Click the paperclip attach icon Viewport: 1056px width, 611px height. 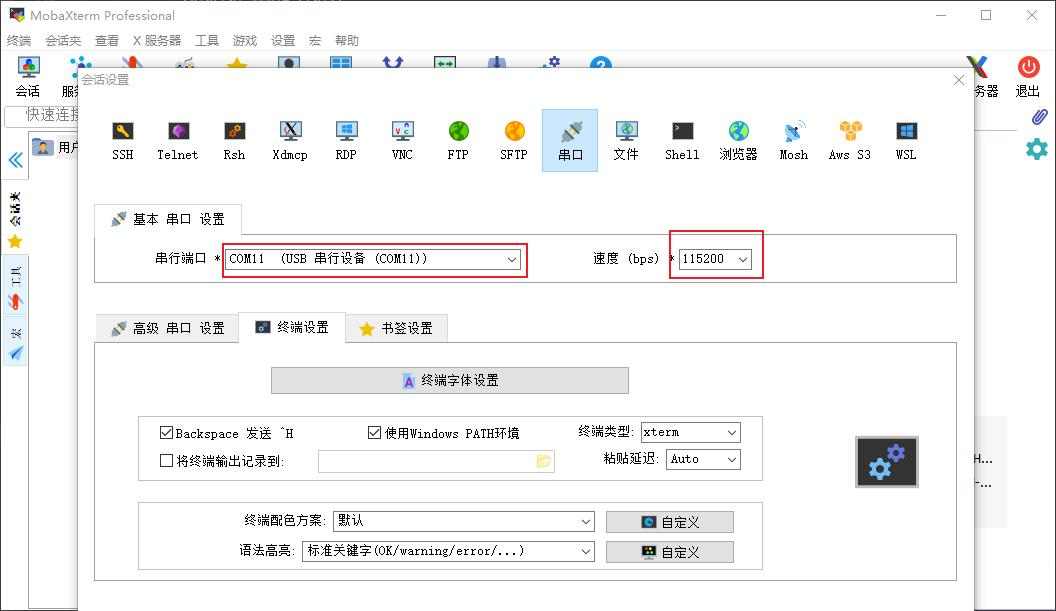[1040, 117]
